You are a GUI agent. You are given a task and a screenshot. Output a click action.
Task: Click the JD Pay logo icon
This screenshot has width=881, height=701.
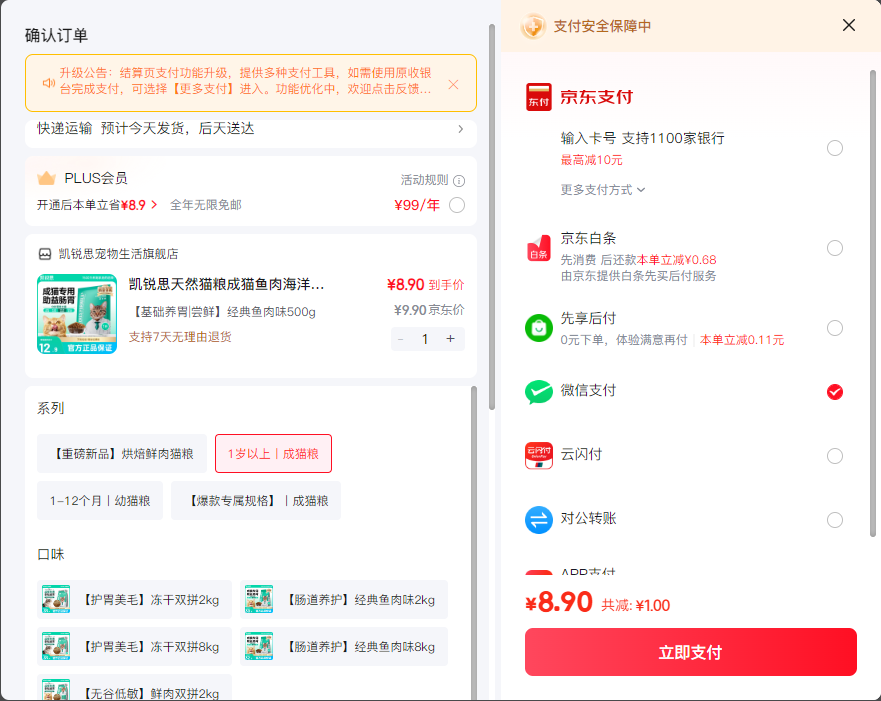(x=538, y=97)
